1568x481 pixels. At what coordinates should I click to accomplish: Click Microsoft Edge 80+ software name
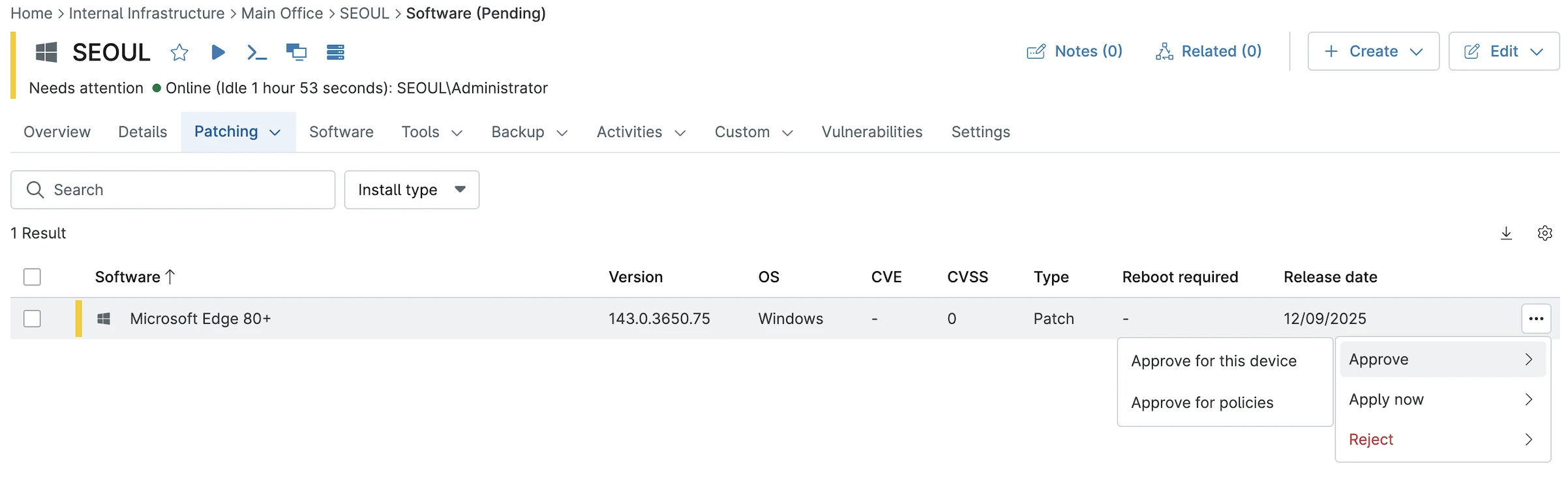(200, 319)
